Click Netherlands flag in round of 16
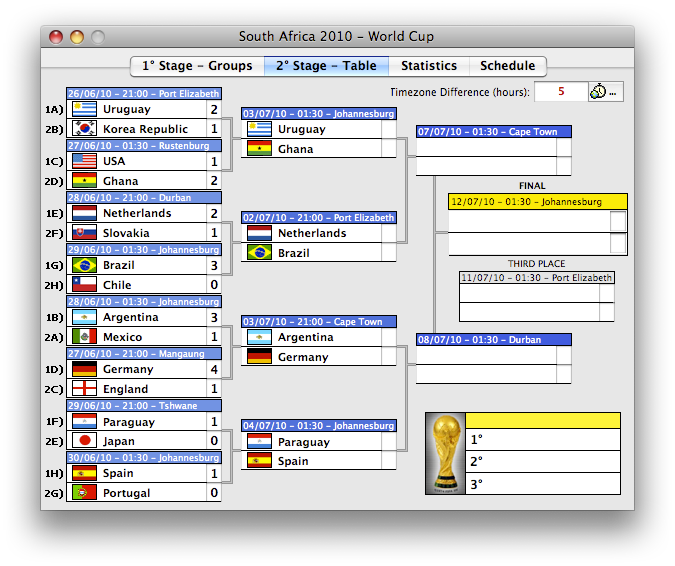The image size is (675, 566). (x=84, y=213)
